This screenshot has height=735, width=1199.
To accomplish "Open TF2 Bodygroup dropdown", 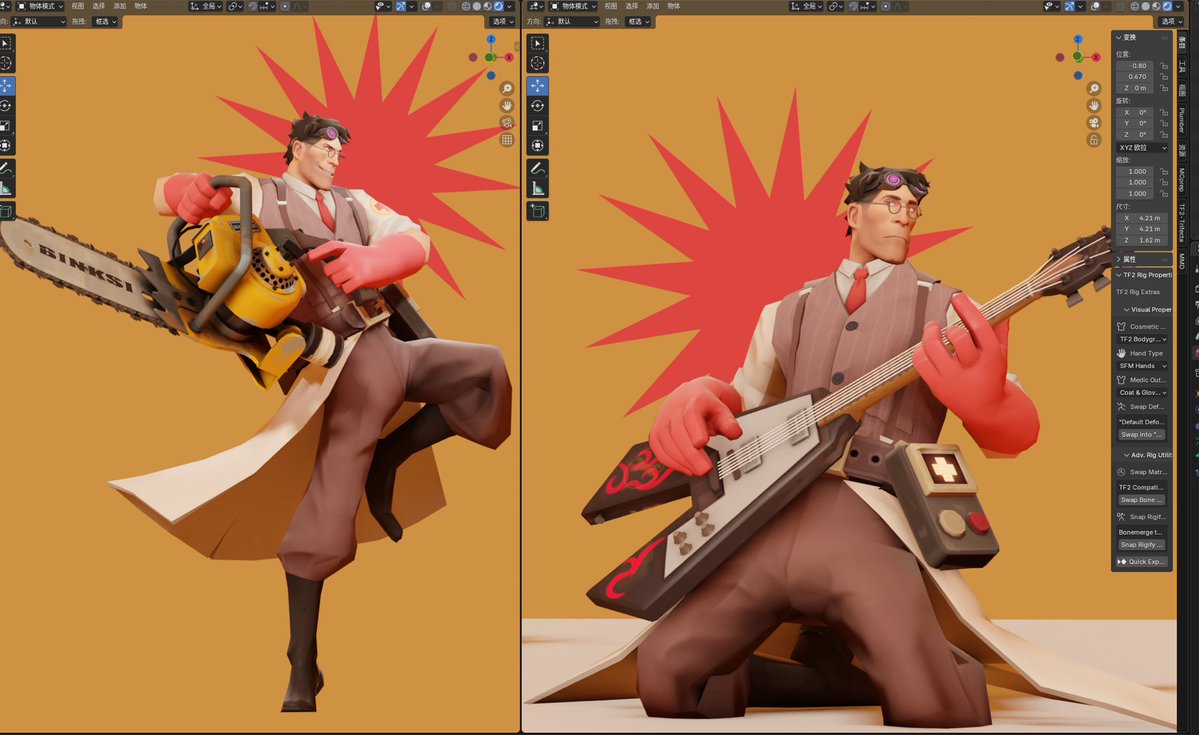I will tap(1142, 339).
